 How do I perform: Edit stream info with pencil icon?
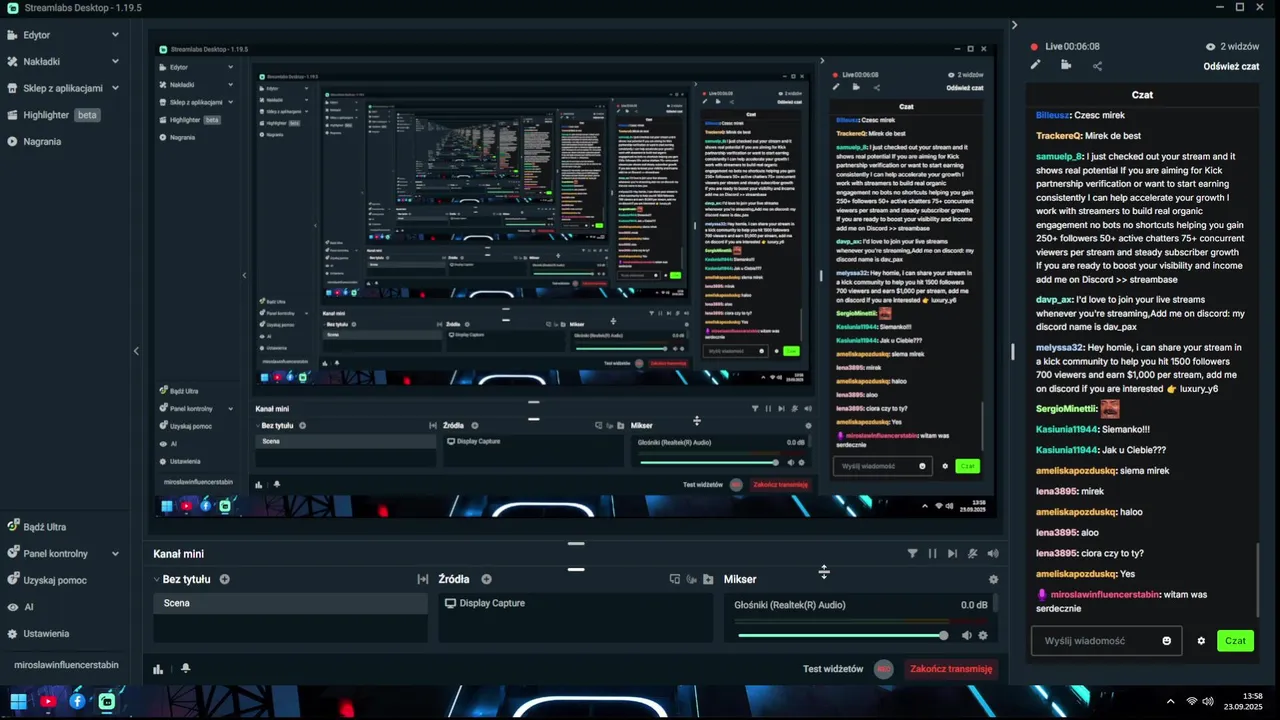[1036, 65]
